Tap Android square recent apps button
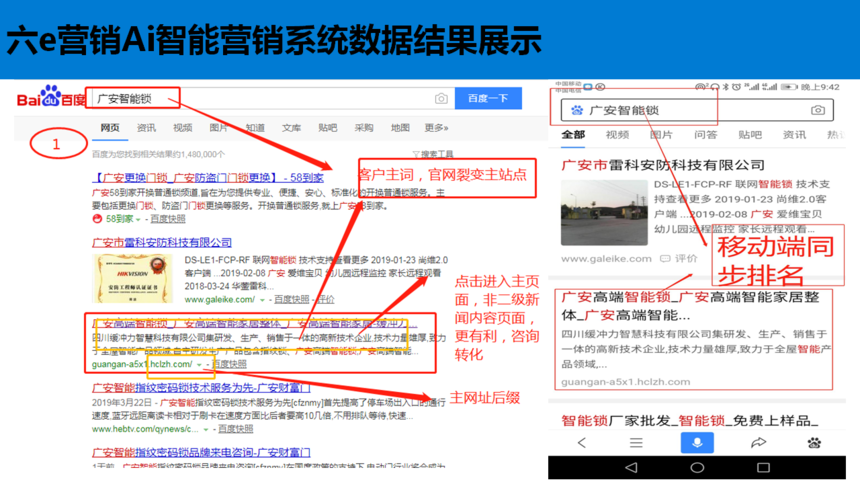The height and width of the screenshot is (484, 860). click(763, 468)
